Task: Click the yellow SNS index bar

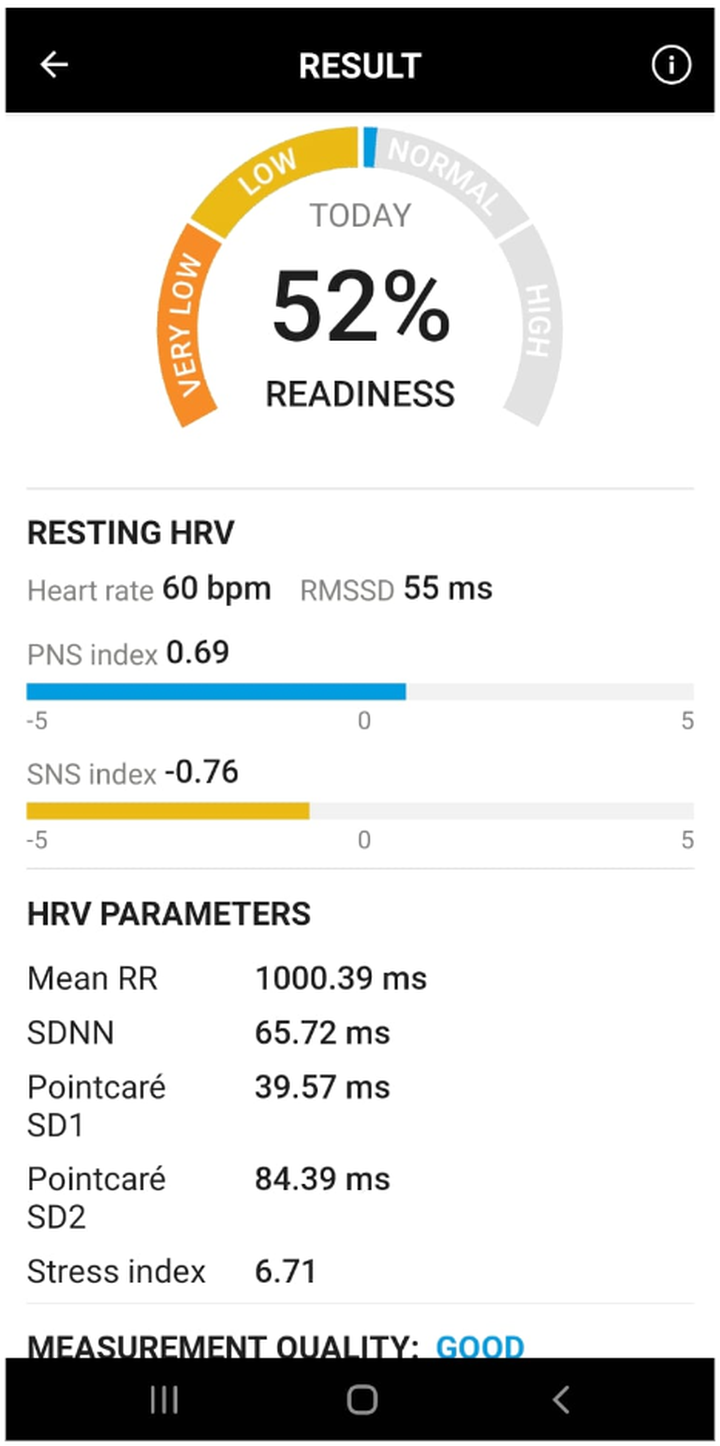Action: [168, 811]
